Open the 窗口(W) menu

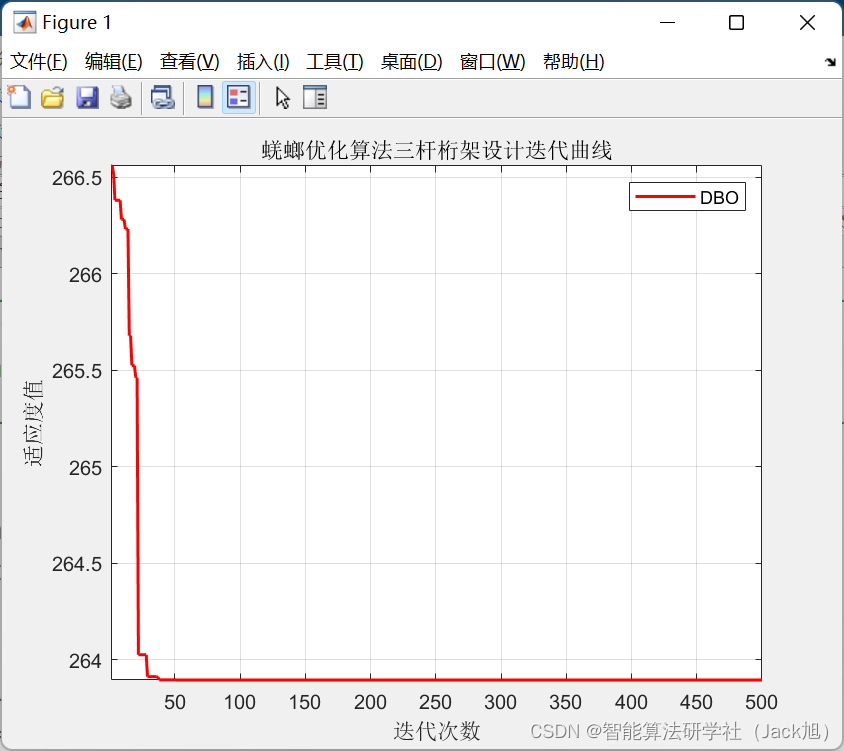(493, 62)
